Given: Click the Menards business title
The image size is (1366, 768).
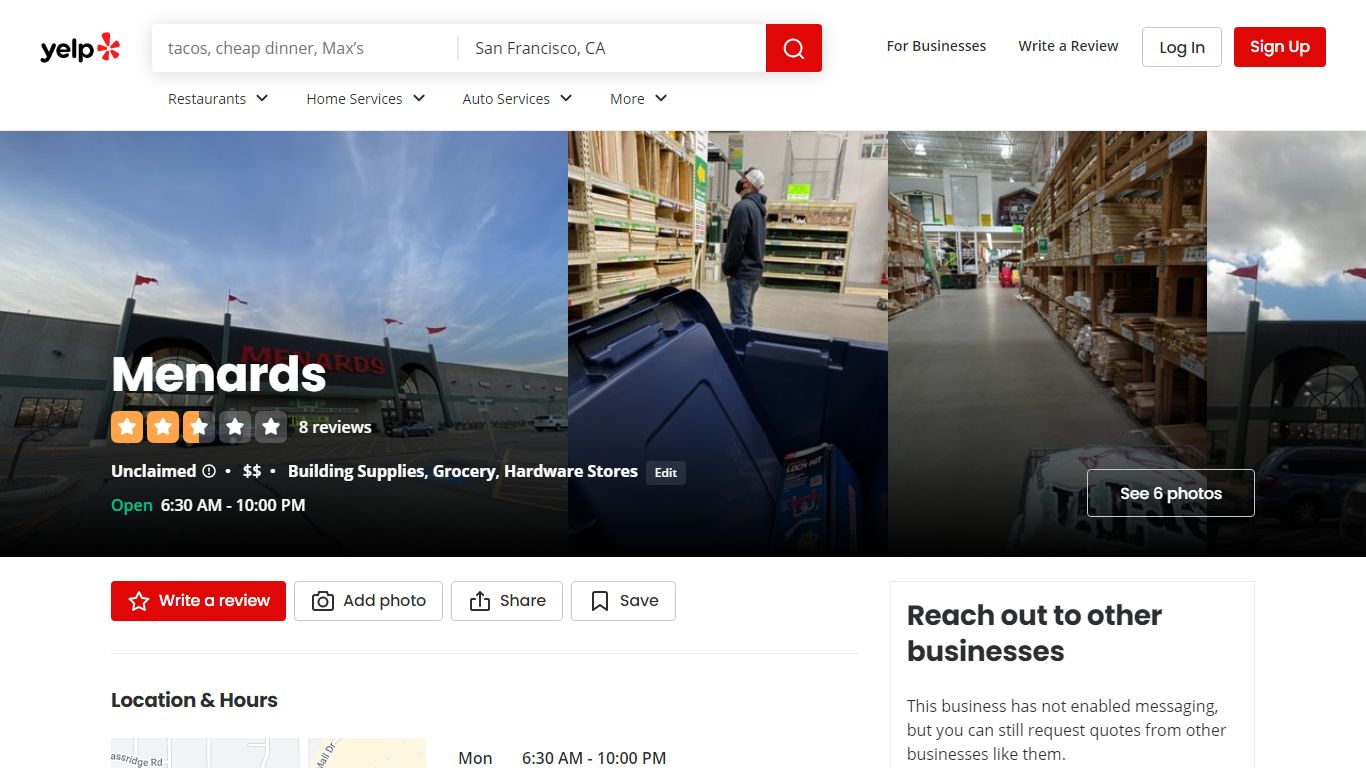Looking at the screenshot, I should click(219, 374).
